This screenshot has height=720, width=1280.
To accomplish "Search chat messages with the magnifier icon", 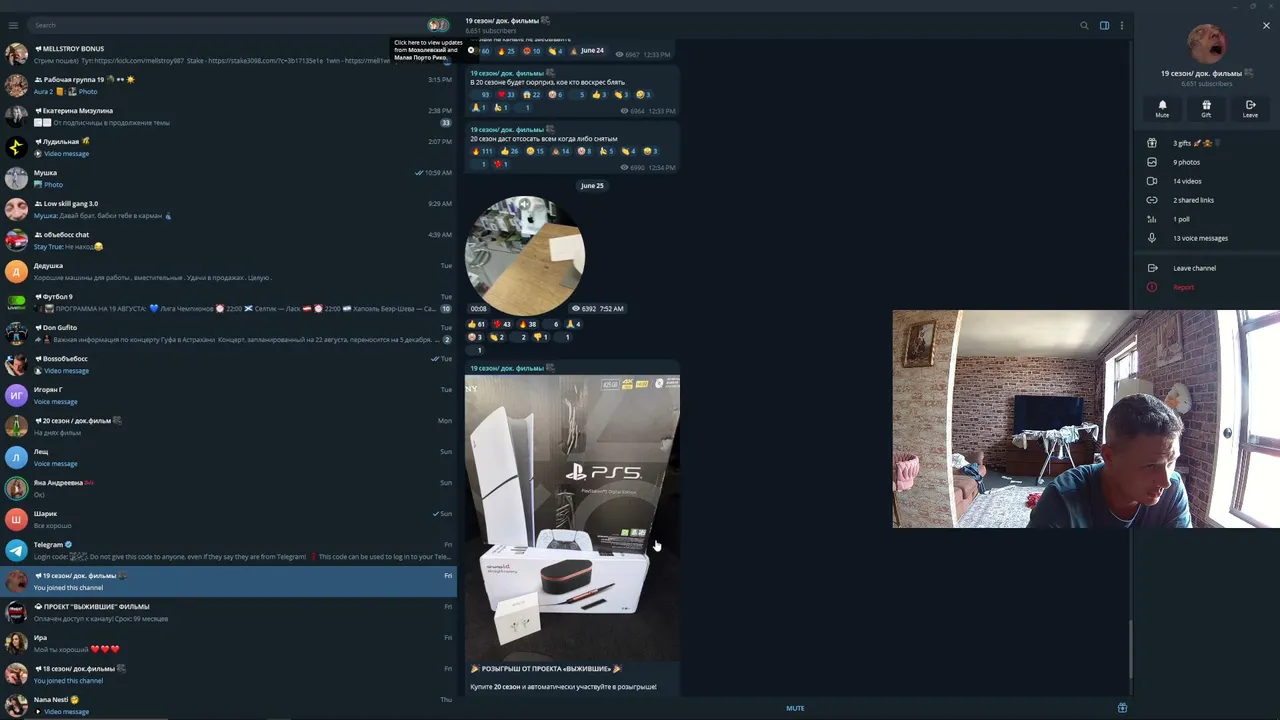I will tap(1084, 25).
